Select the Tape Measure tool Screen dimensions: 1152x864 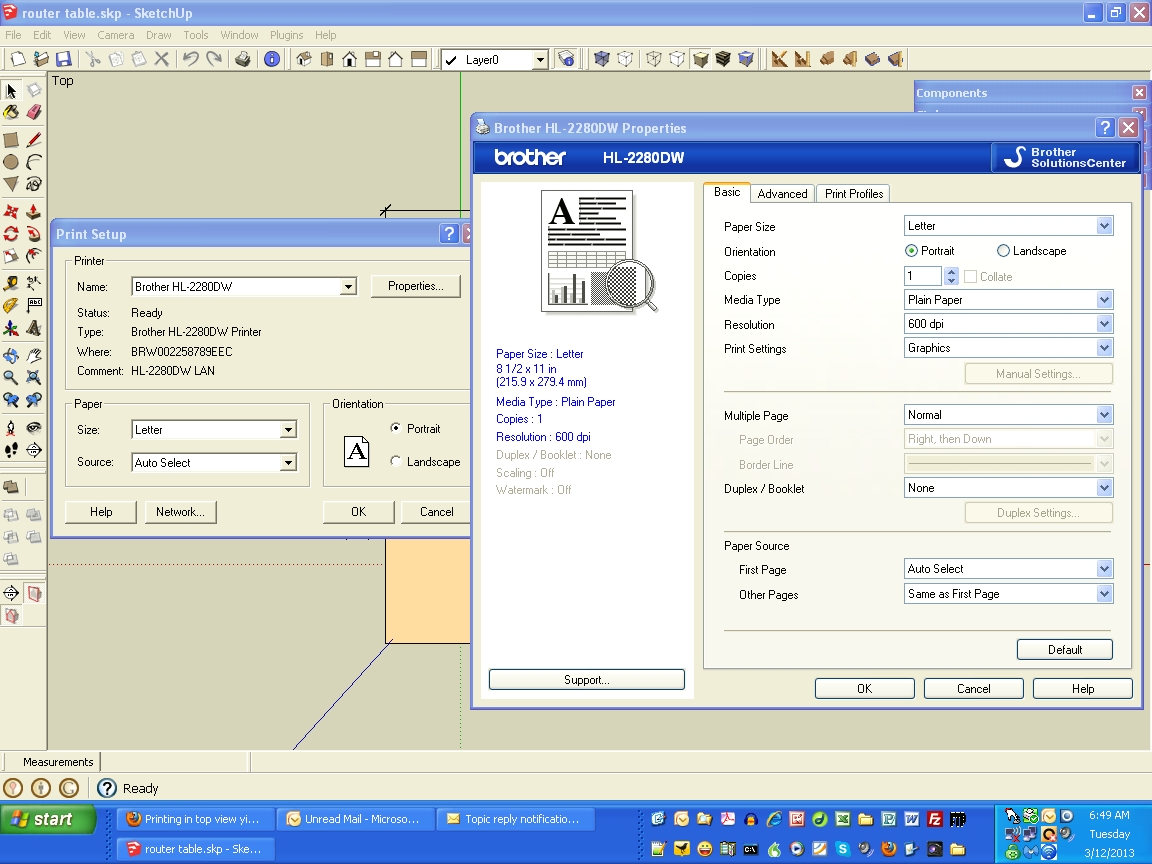(11, 284)
